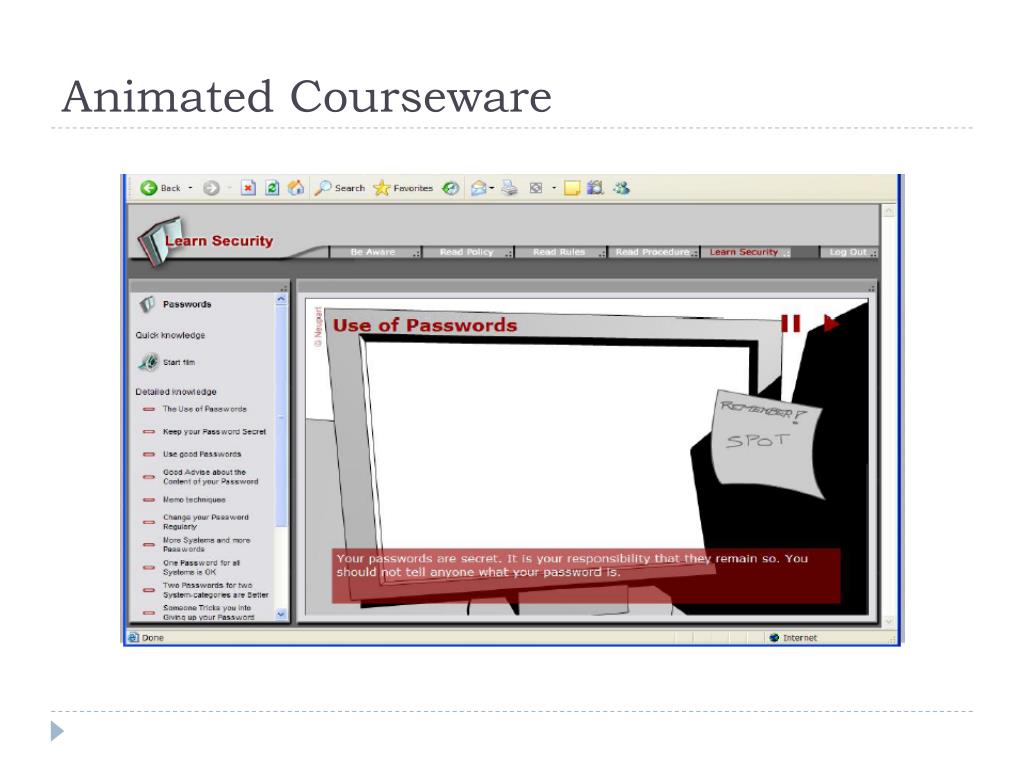The height and width of the screenshot is (768, 1024).
Task: Open Memo techniques topic
Action: pyautogui.click(x=194, y=500)
